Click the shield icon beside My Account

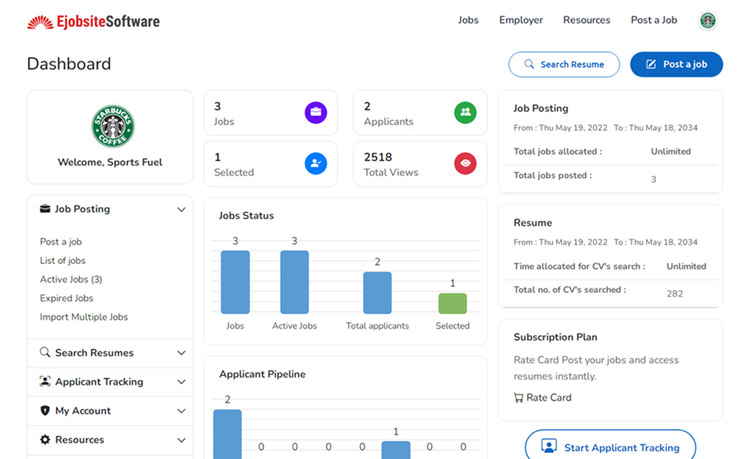pyautogui.click(x=45, y=411)
